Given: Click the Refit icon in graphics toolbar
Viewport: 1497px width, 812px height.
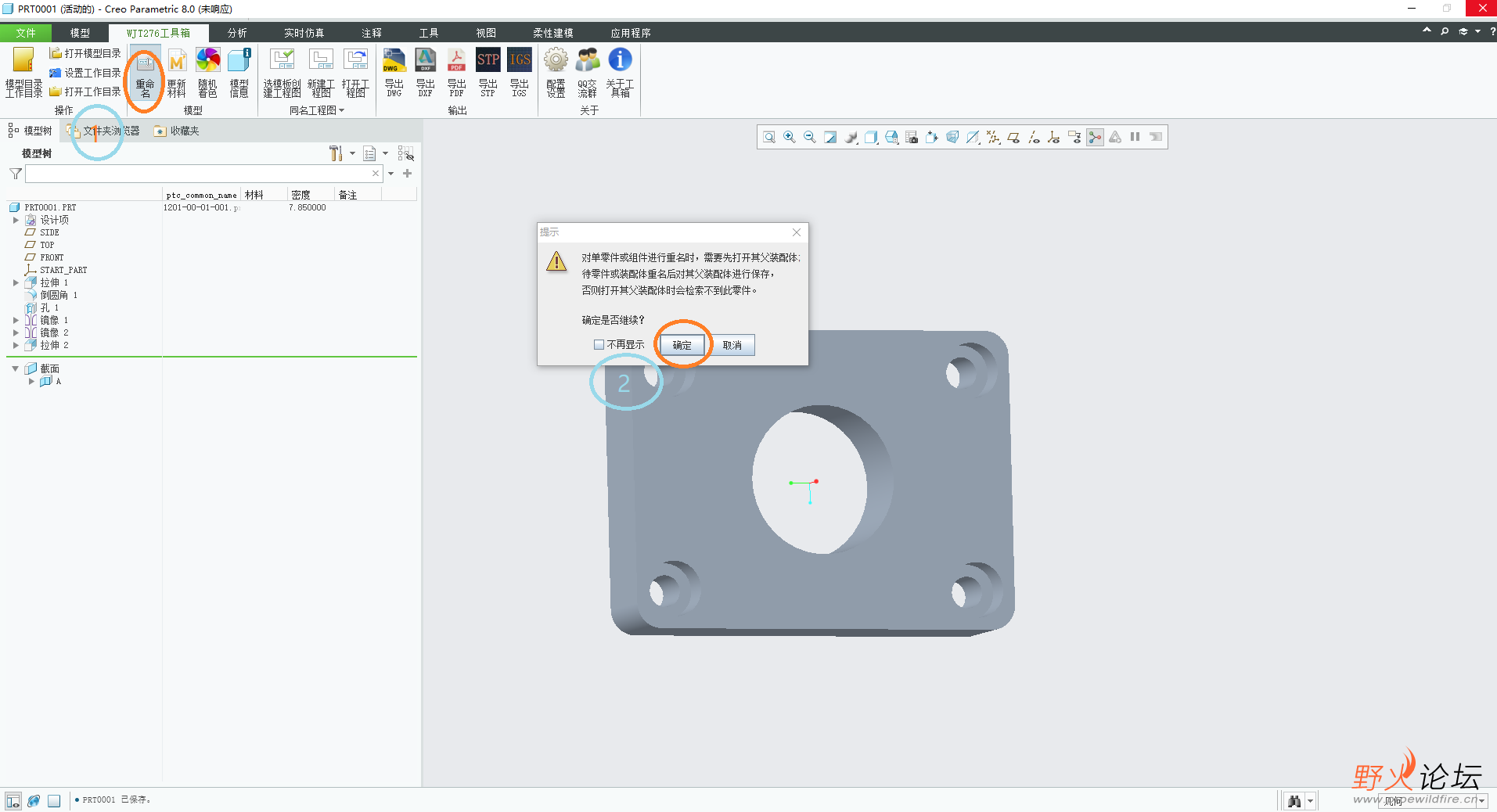Looking at the screenshot, I should pos(769,137).
